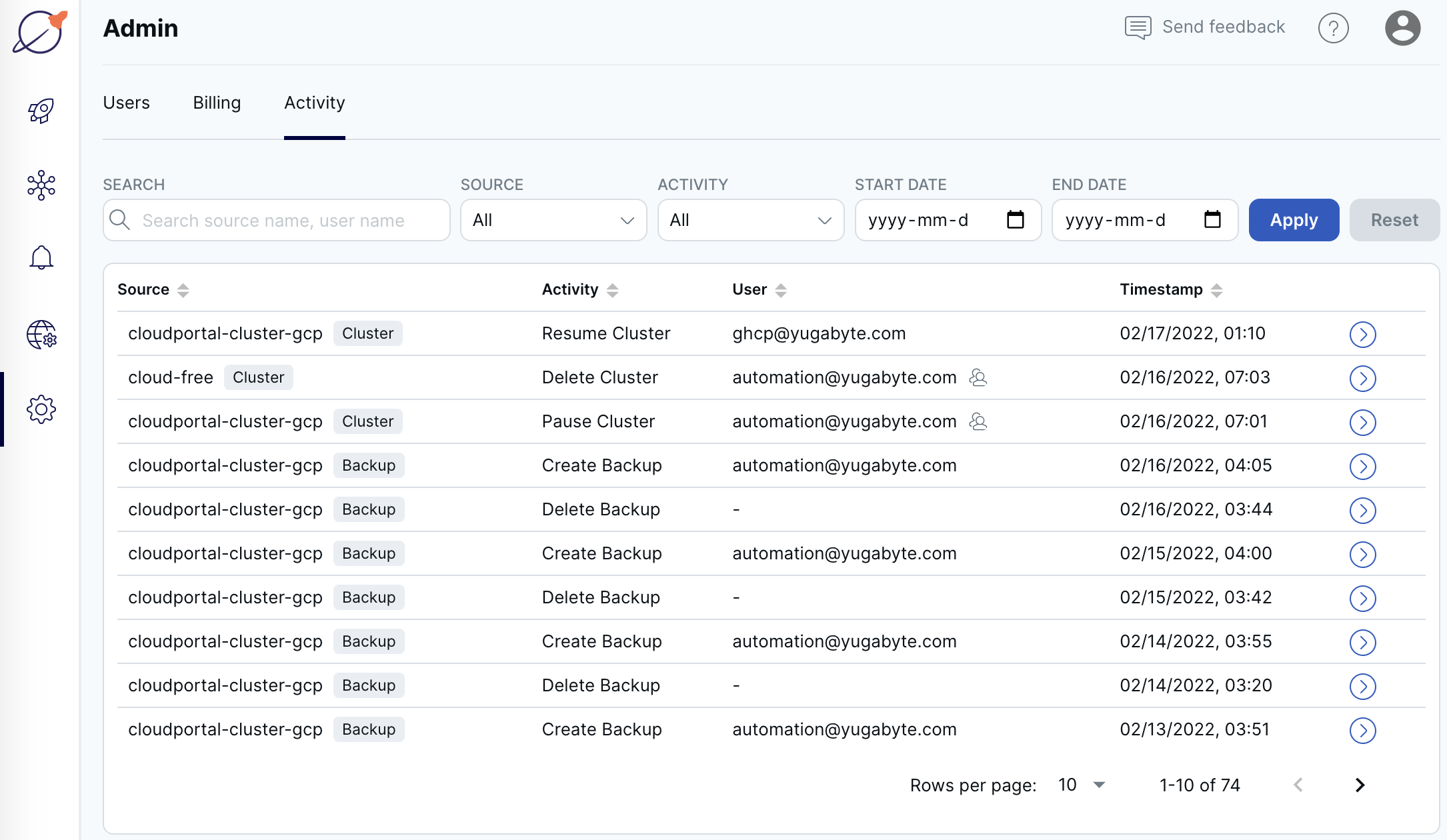Switch to the Billing tab
Screen dimensions: 1447x840
pos(216,103)
